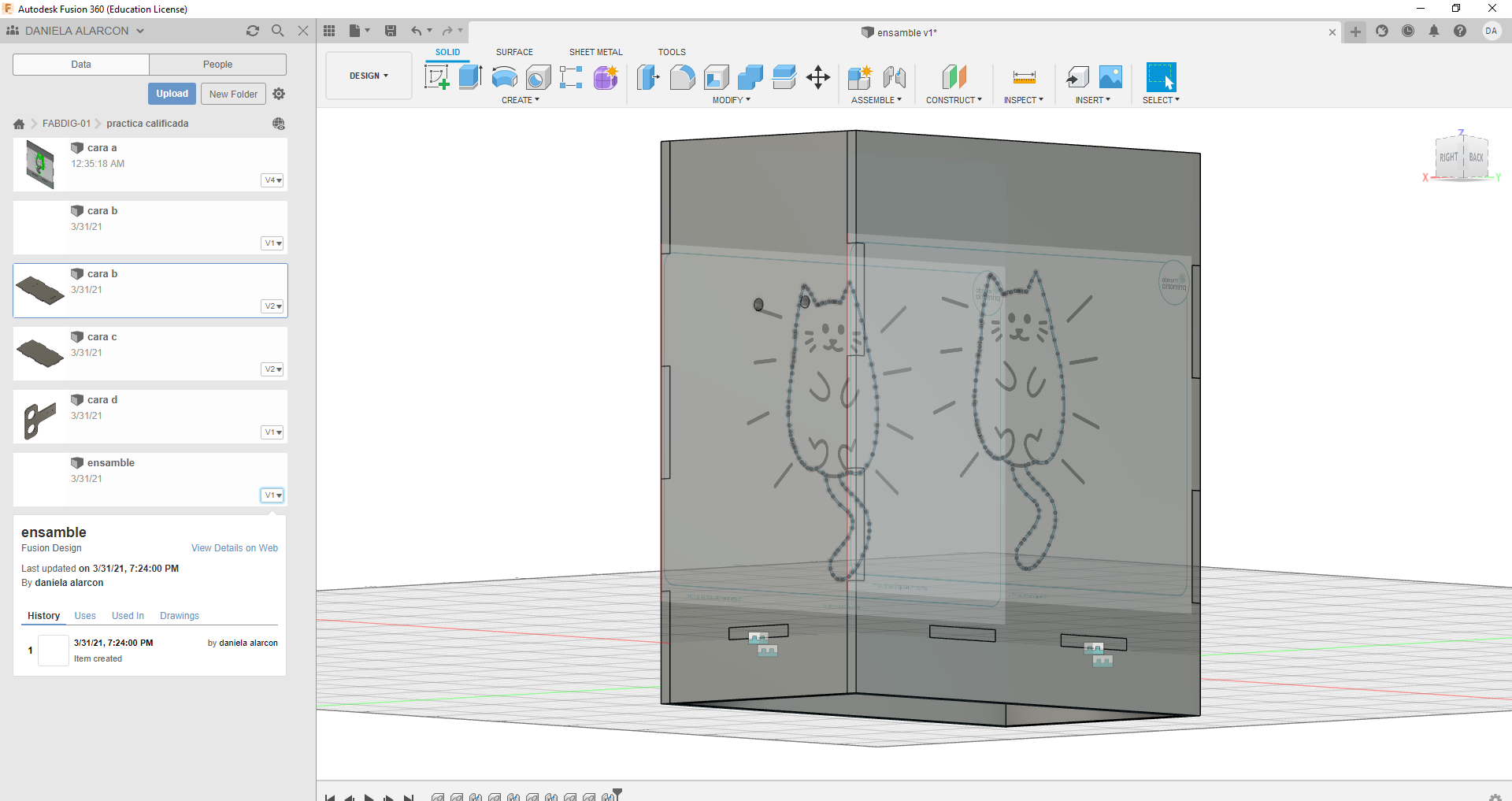Open the Job Status clock icon
Screen dimensions: 1512x801
click(1408, 31)
